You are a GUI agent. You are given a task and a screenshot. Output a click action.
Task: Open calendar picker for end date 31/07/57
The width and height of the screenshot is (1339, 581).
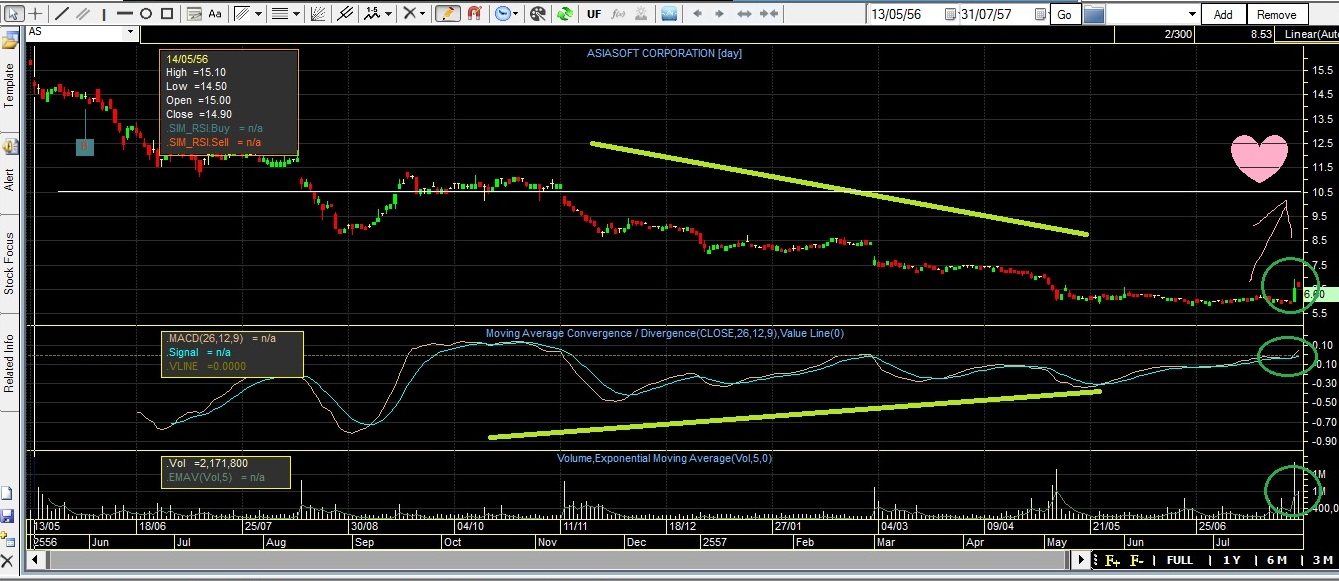tap(1040, 14)
